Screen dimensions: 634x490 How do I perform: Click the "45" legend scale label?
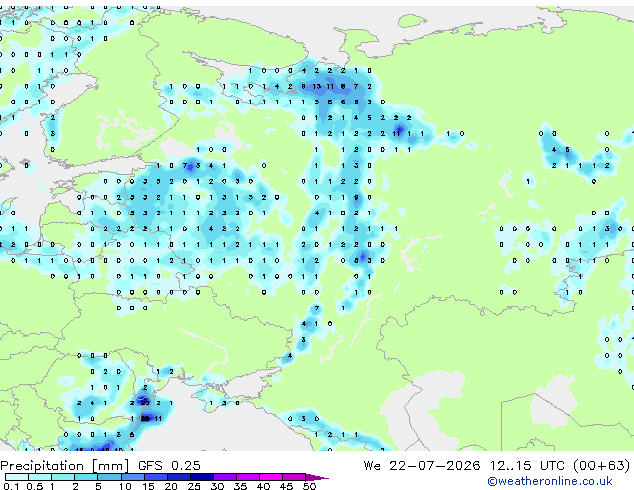pos(286,486)
